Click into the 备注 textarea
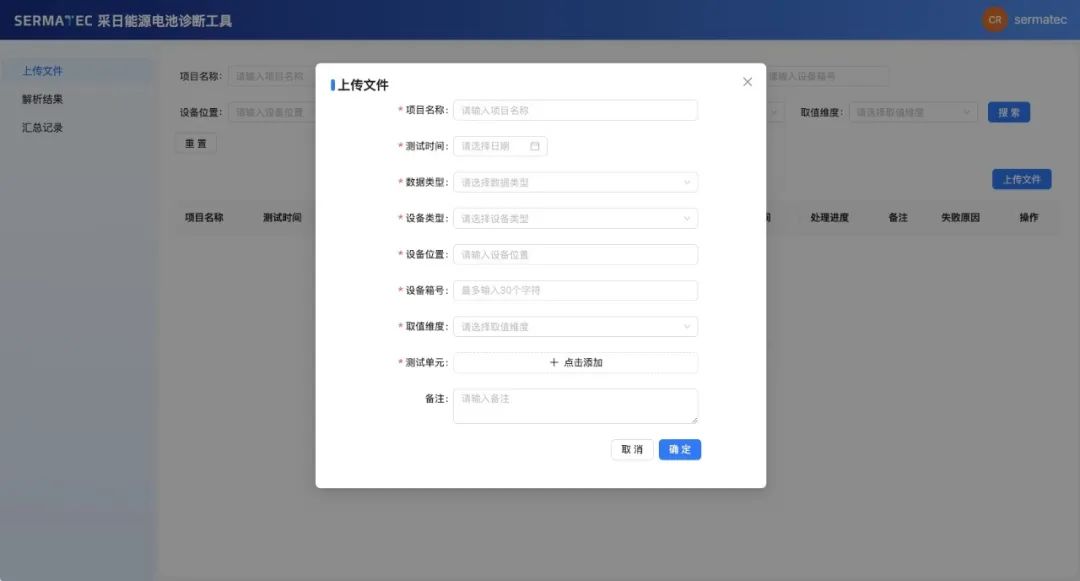The width and height of the screenshot is (1080, 581). click(x=575, y=405)
